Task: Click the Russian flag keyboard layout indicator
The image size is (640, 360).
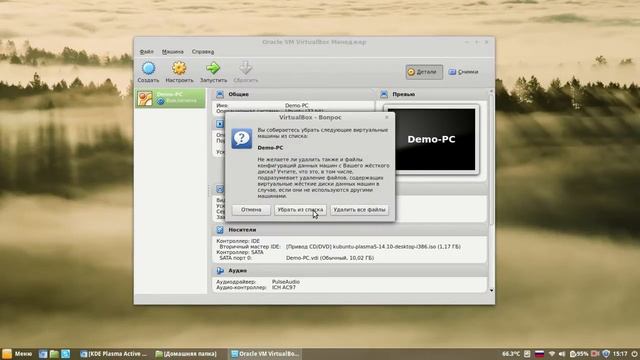Action: click(540, 354)
